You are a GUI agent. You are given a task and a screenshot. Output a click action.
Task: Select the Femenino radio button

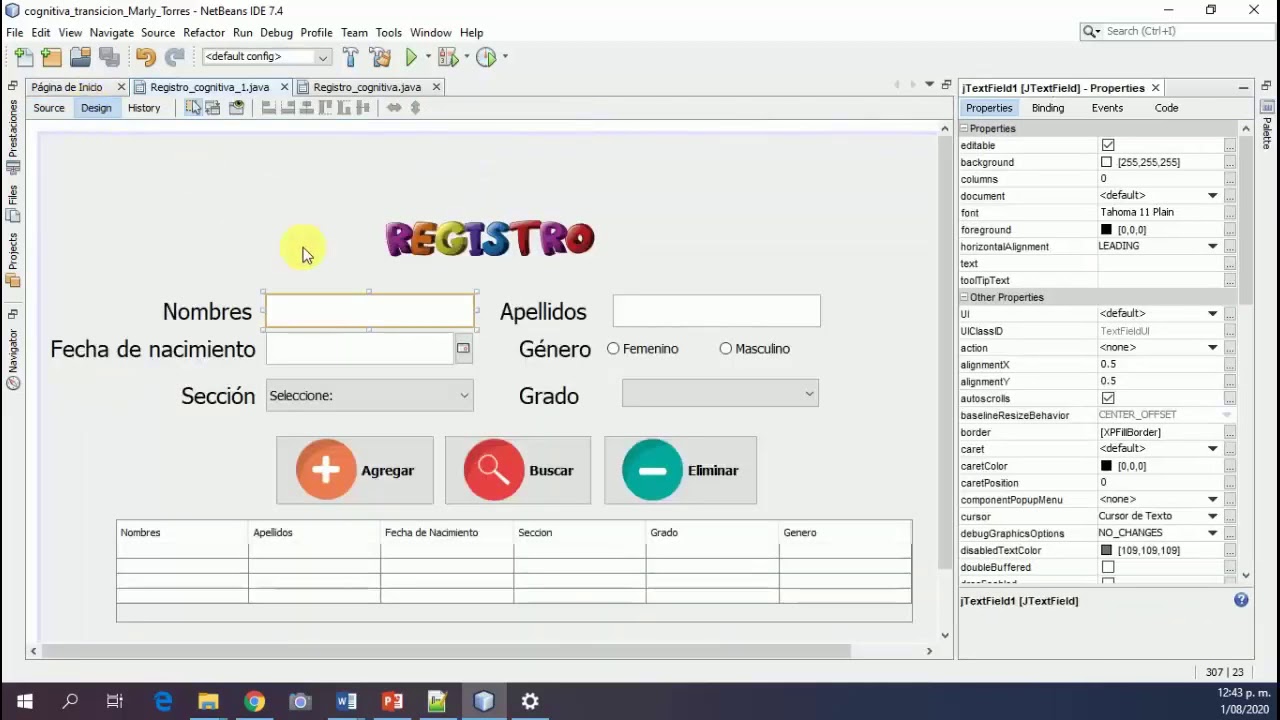click(x=613, y=348)
